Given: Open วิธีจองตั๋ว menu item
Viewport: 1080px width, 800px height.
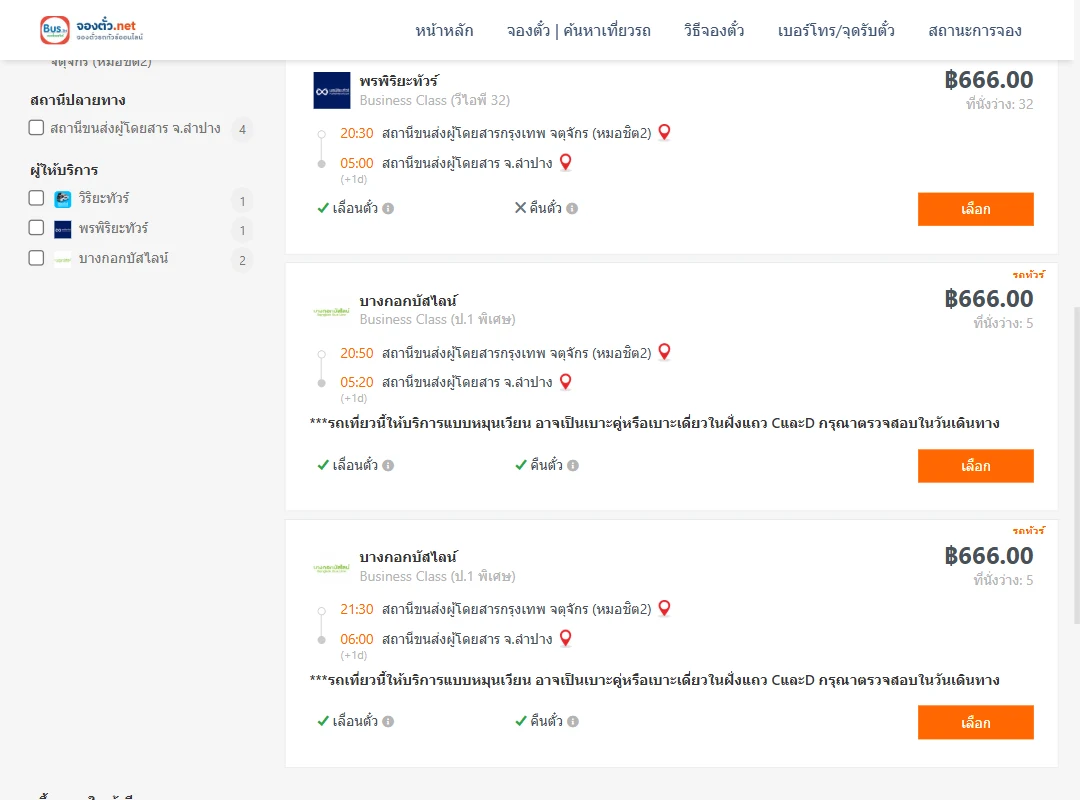Looking at the screenshot, I should point(714,30).
